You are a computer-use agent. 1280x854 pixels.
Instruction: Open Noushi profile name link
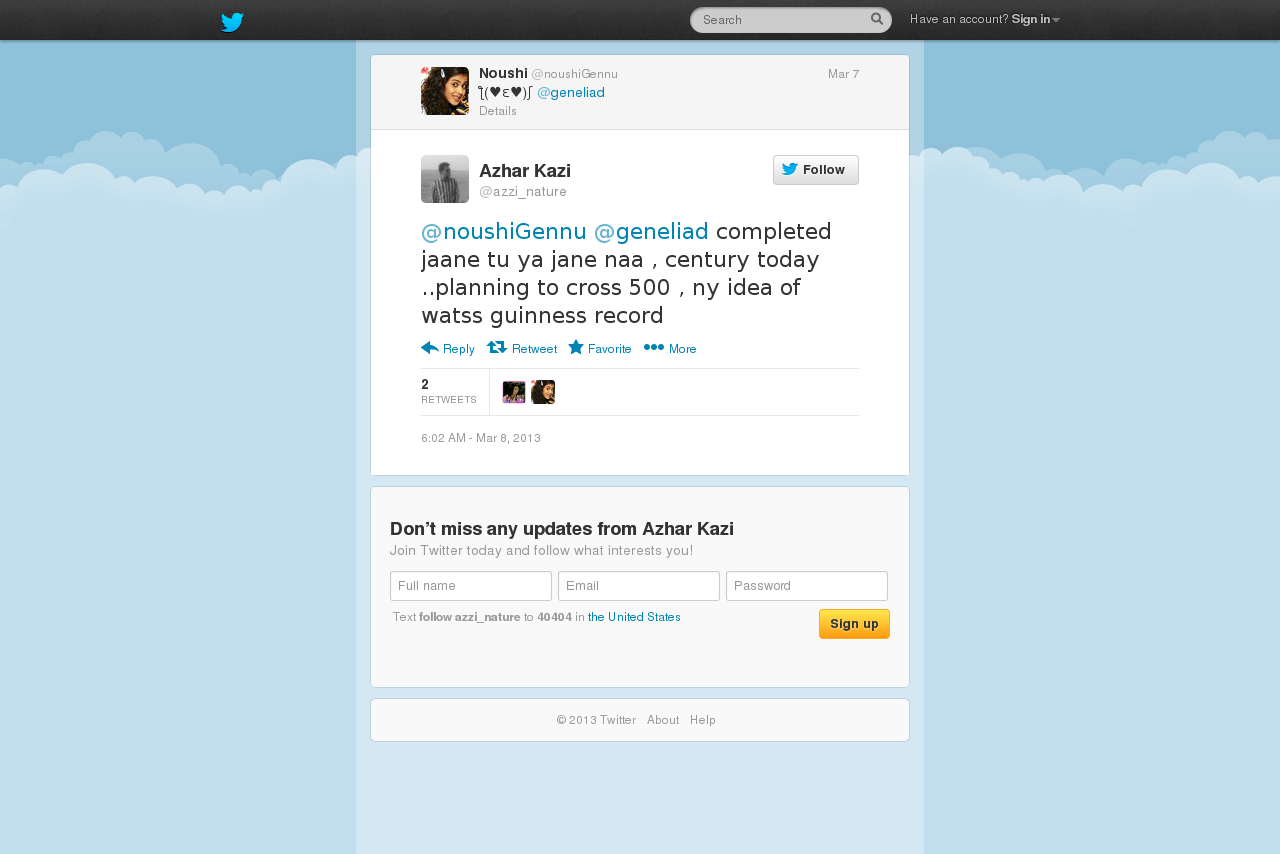click(x=503, y=73)
